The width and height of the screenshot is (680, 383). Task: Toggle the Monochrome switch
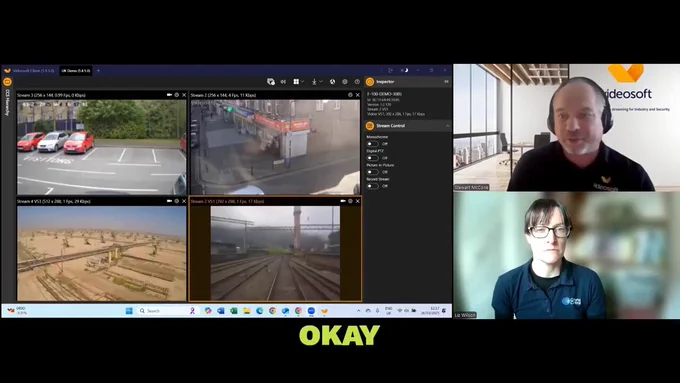click(372, 144)
